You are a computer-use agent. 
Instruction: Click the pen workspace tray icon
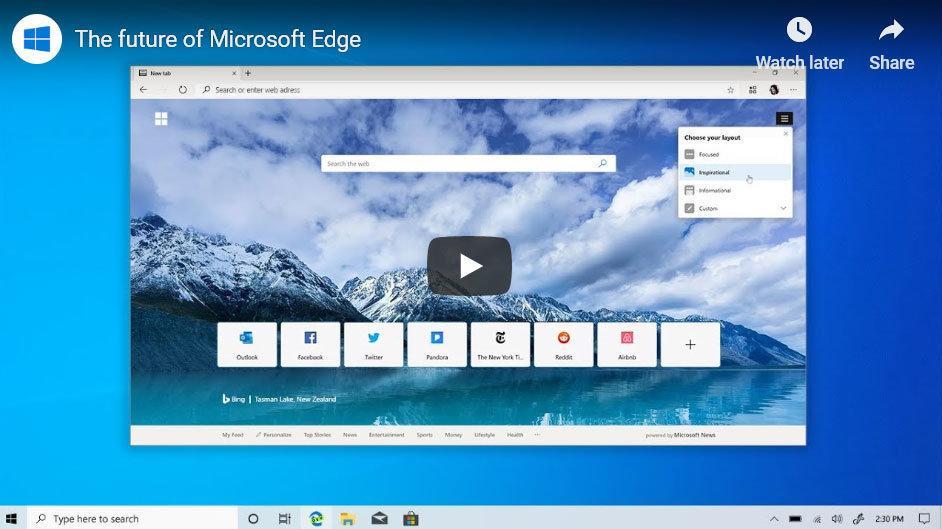coord(858,519)
